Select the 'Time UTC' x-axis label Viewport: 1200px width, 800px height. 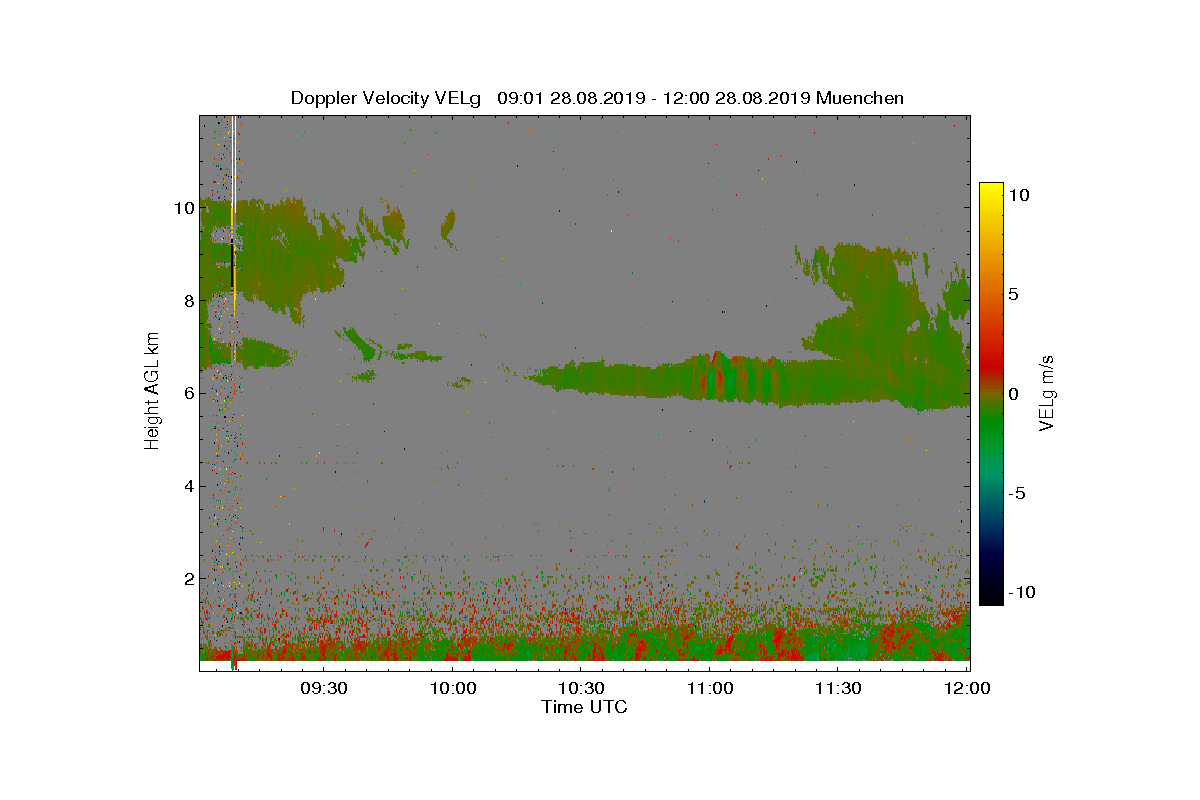tap(585, 707)
